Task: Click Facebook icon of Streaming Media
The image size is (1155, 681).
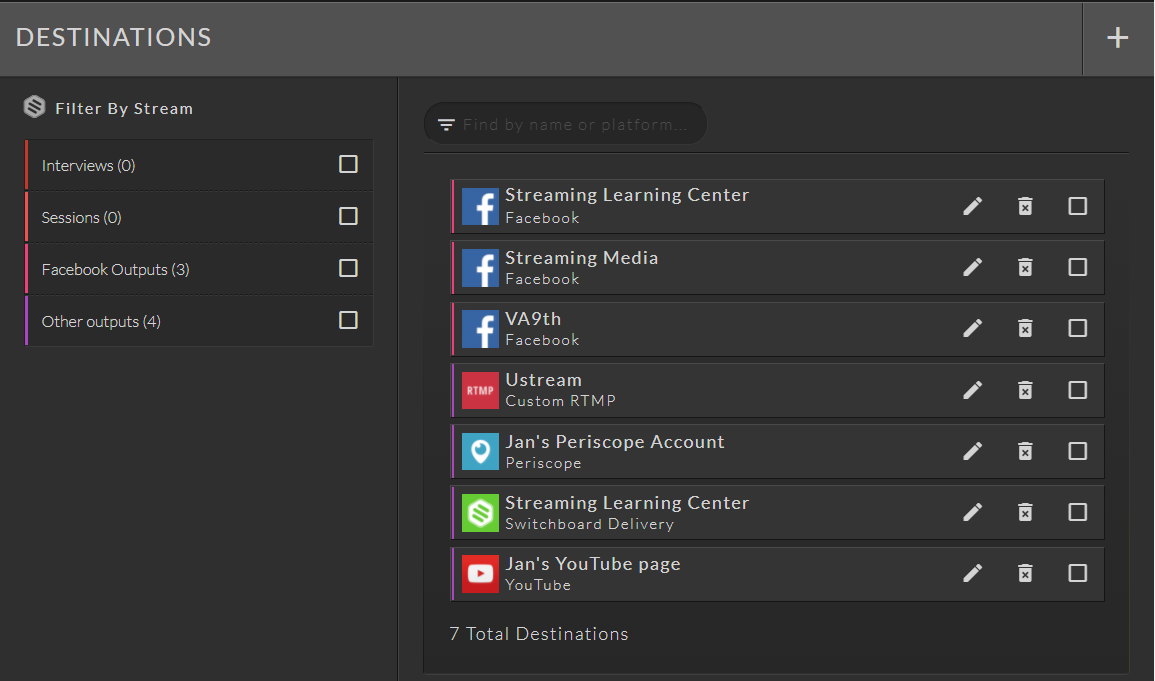Action: tap(480, 268)
